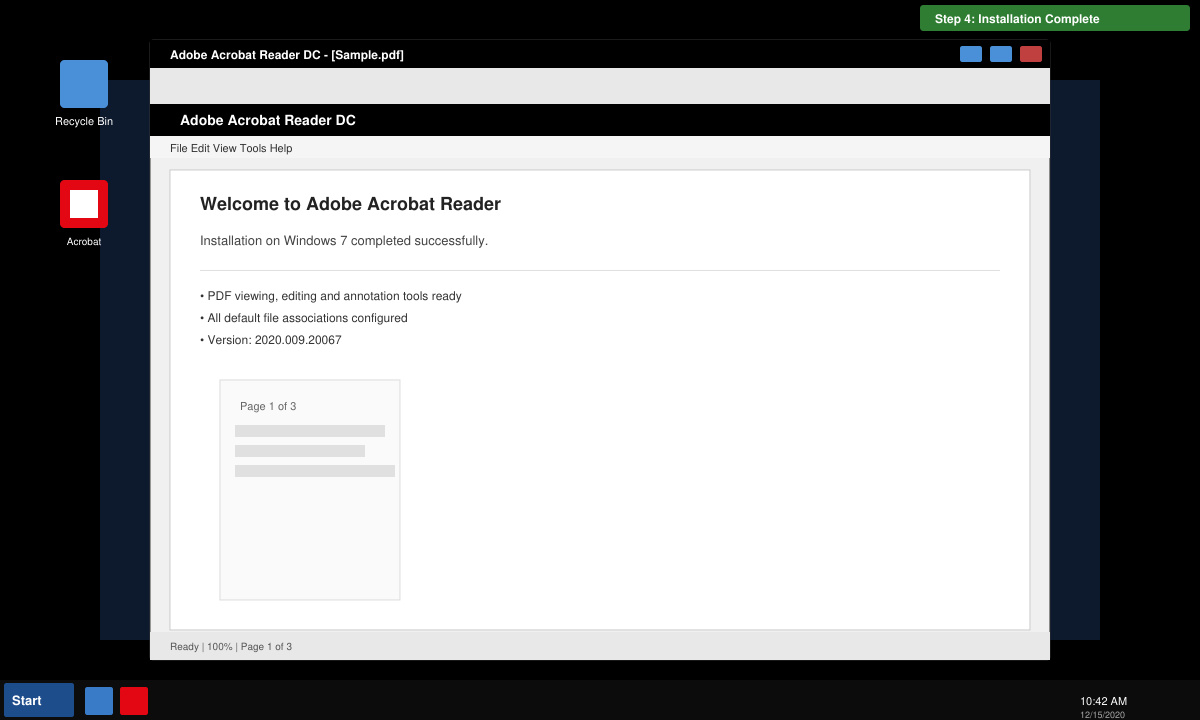This screenshot has width=1200, height=720.
Task: Click the Version: 2020.009.20067 line
Action: click(x=271, y=340)
